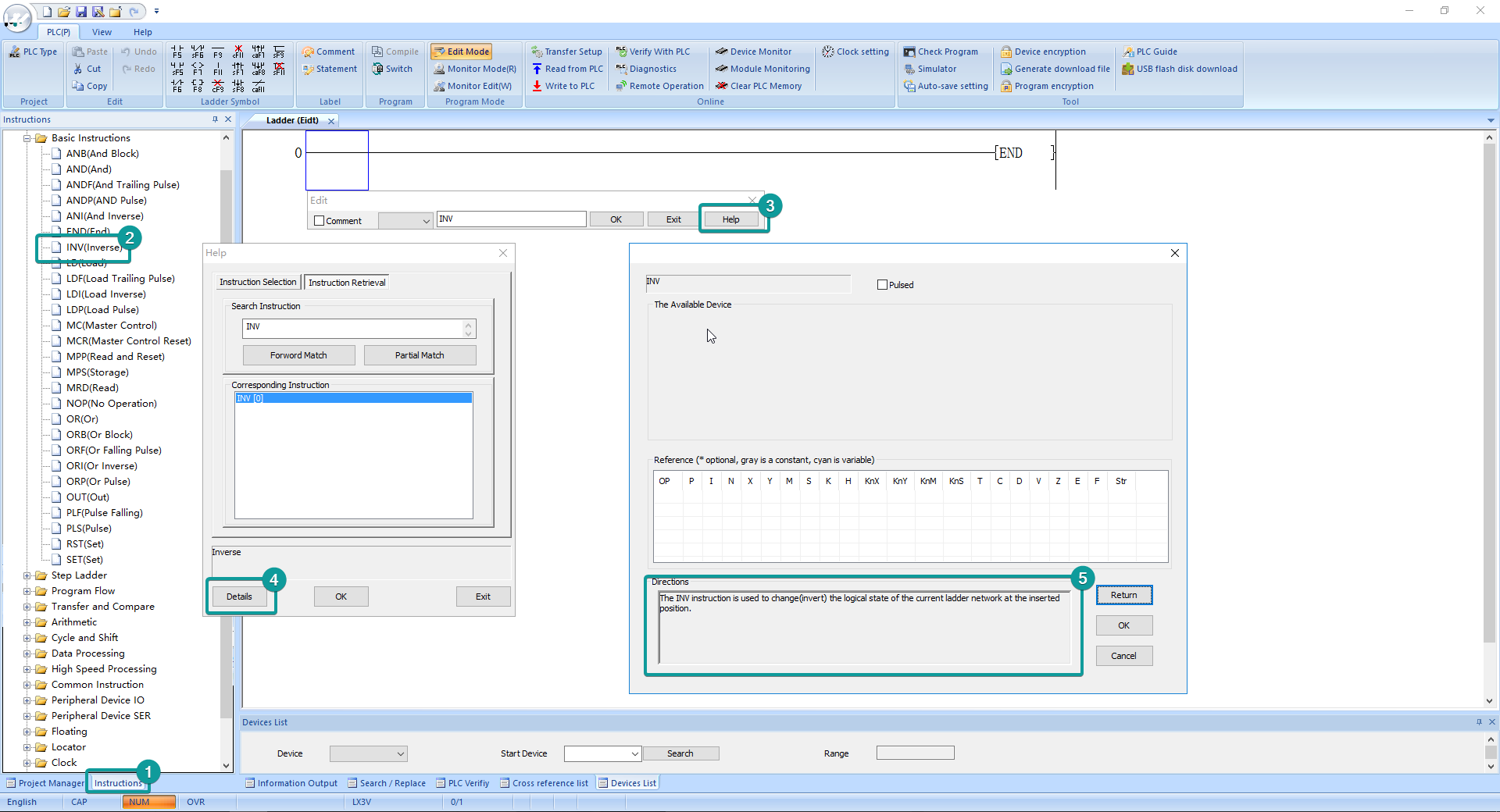
Task: Insert an output coil with the F7 symbol
Action: click(x=198, y=69)
